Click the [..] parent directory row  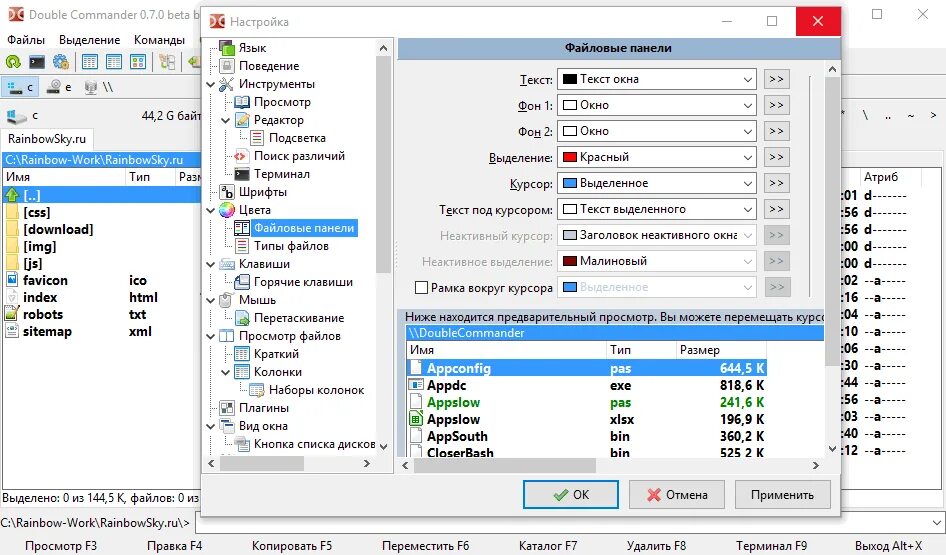(x=101, y=195)
